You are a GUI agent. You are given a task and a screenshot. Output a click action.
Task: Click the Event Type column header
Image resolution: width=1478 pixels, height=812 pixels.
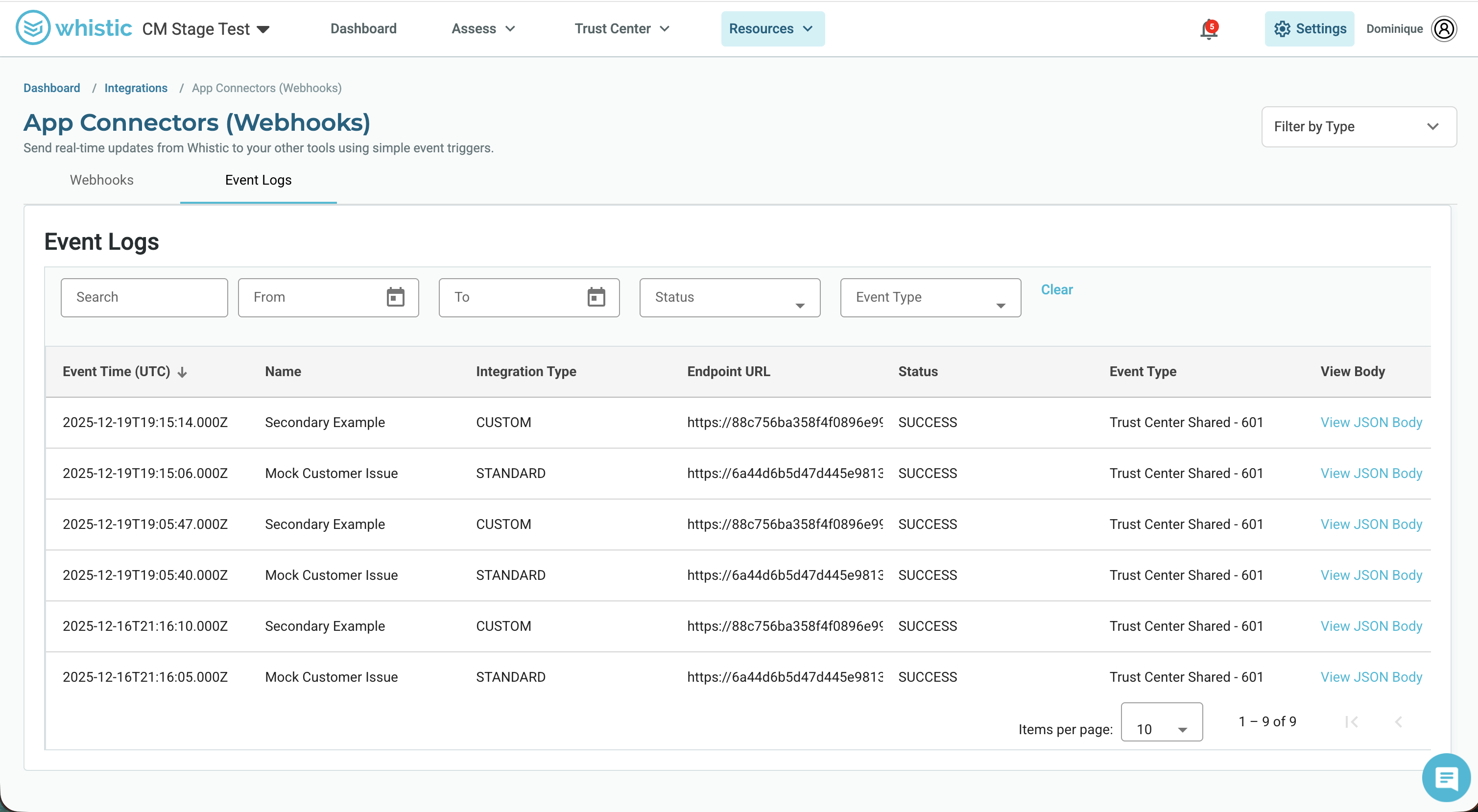(x=1143, y=372)
